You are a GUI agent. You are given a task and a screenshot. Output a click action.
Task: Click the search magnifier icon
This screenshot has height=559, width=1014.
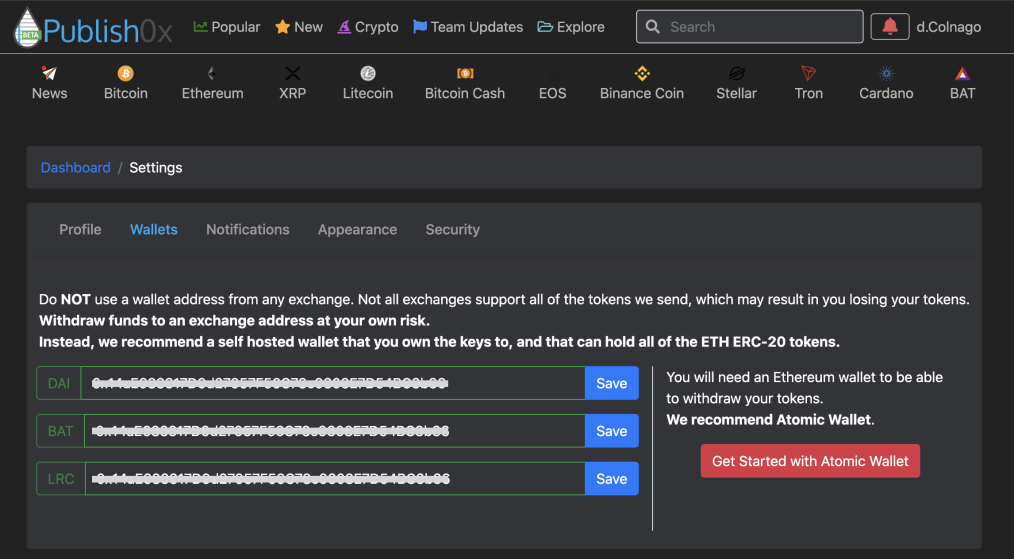pyautogui.click(x=653, y=27)
